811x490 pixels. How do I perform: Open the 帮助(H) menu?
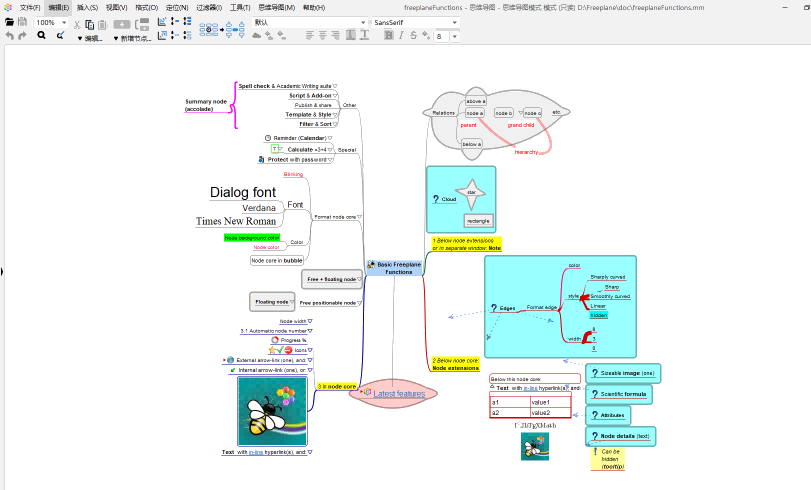pos(314,8)
